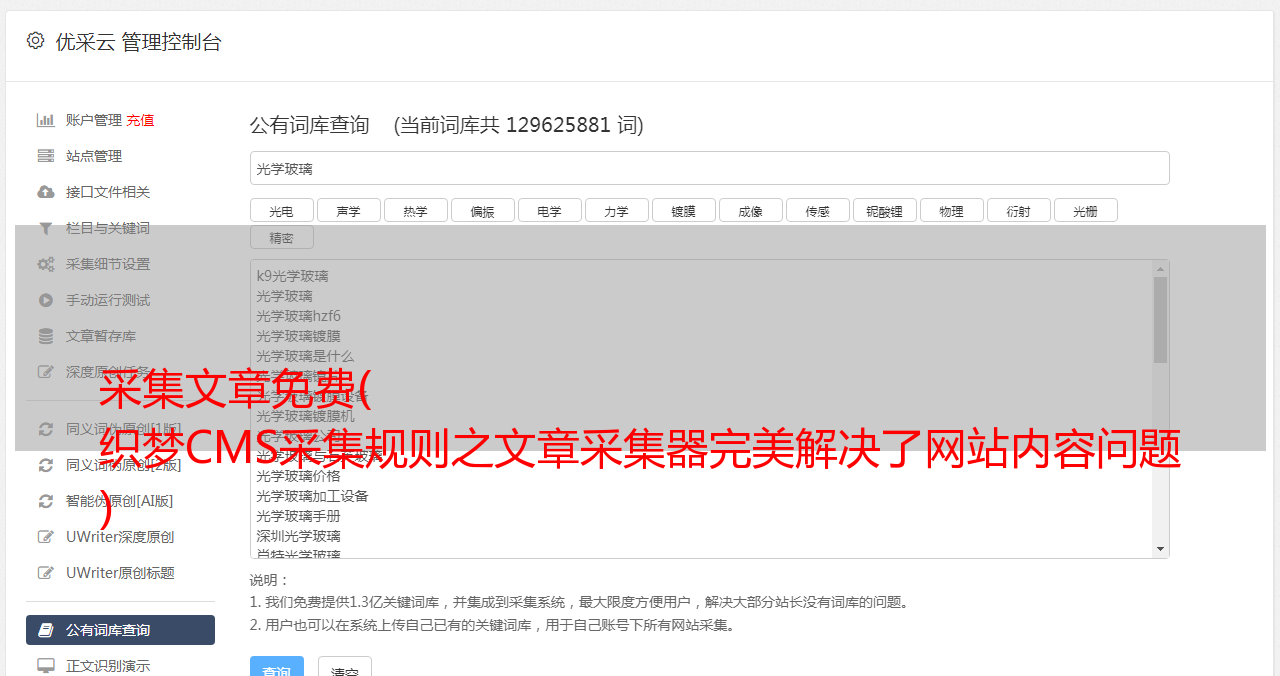
Task: Select the 栏目与关键词 menu entry
Action: [x=108, y=228]
